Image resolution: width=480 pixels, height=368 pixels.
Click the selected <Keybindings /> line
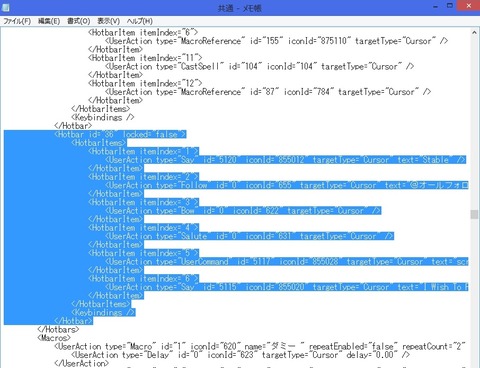(103, 313)
